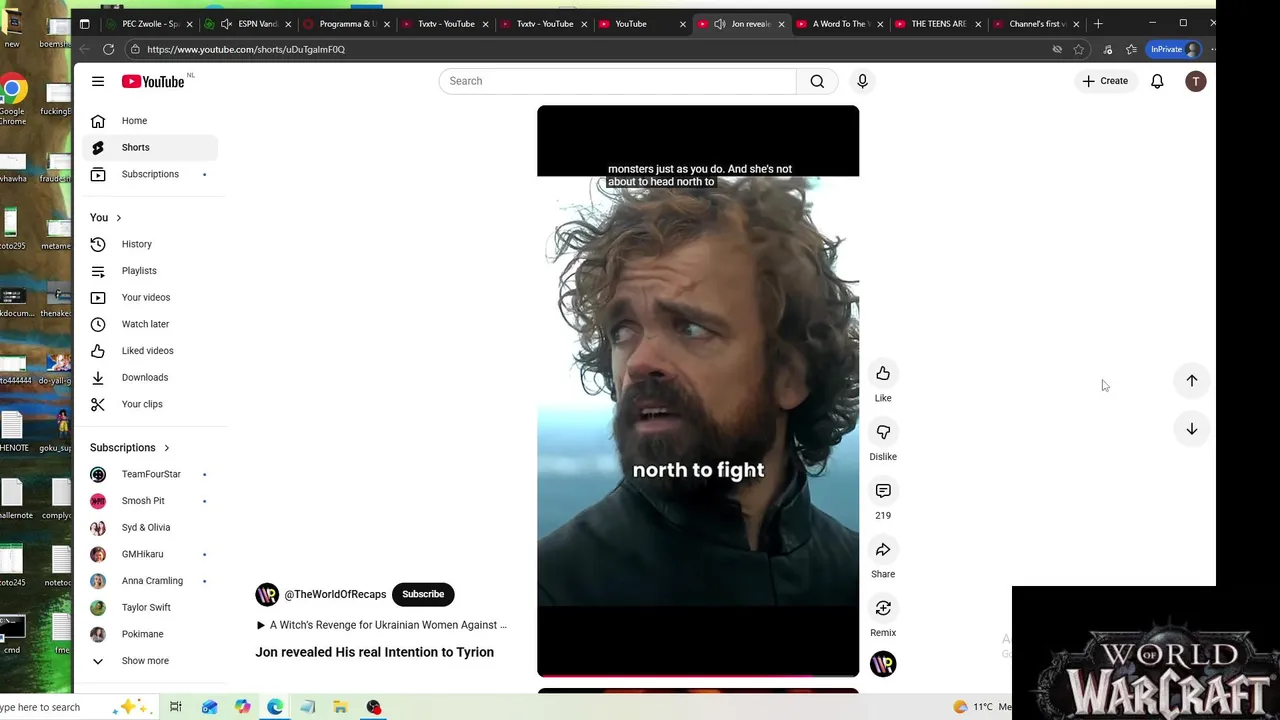Open A Witch's Revenge linked video
The image size is (1280, 720).
381,625
